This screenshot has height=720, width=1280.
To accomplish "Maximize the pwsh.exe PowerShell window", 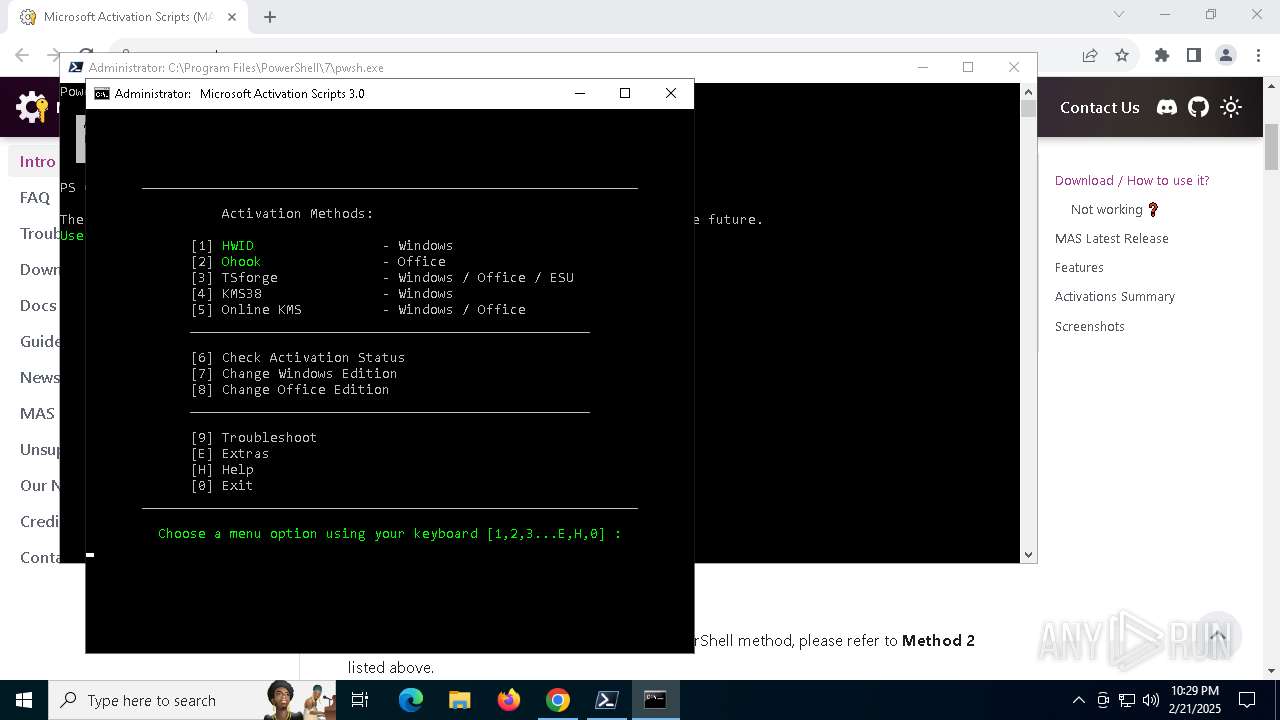I will tap(967, 67).
